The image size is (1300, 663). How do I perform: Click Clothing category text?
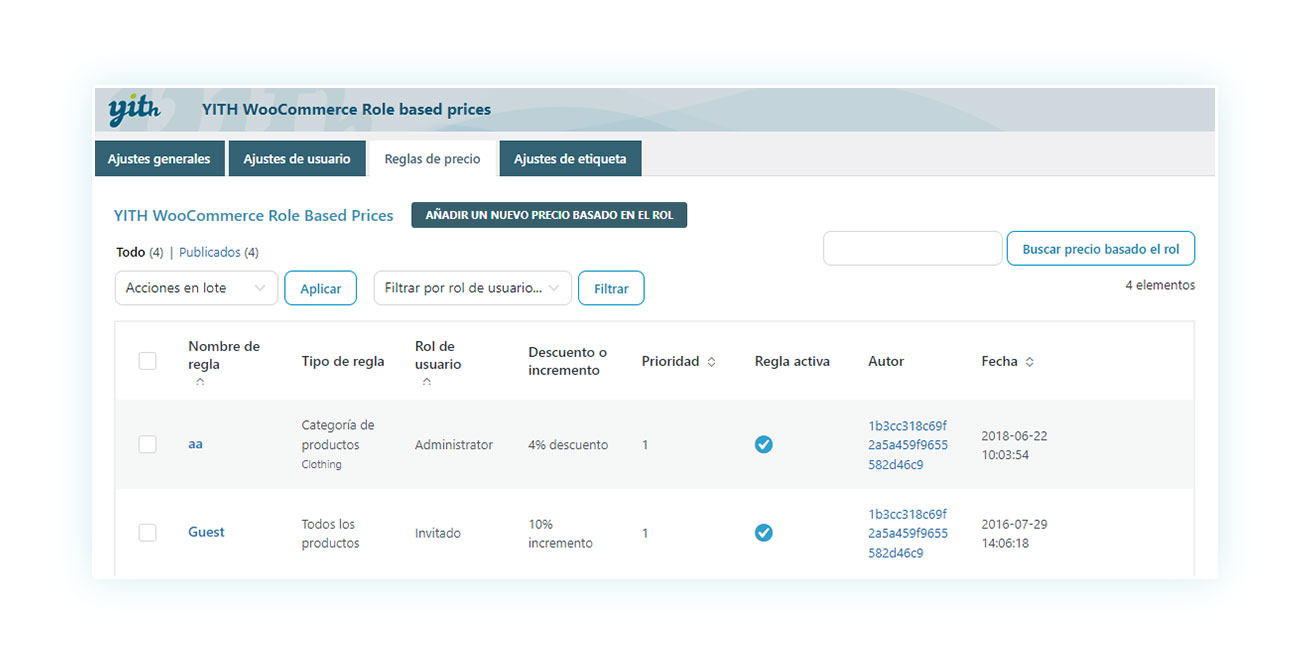[x=321, y=464]
